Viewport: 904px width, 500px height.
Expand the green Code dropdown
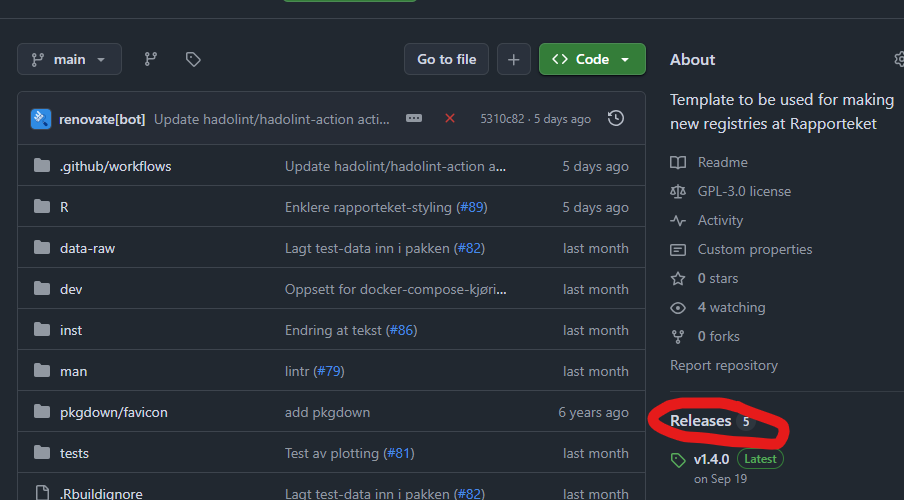tap(592, 59)
